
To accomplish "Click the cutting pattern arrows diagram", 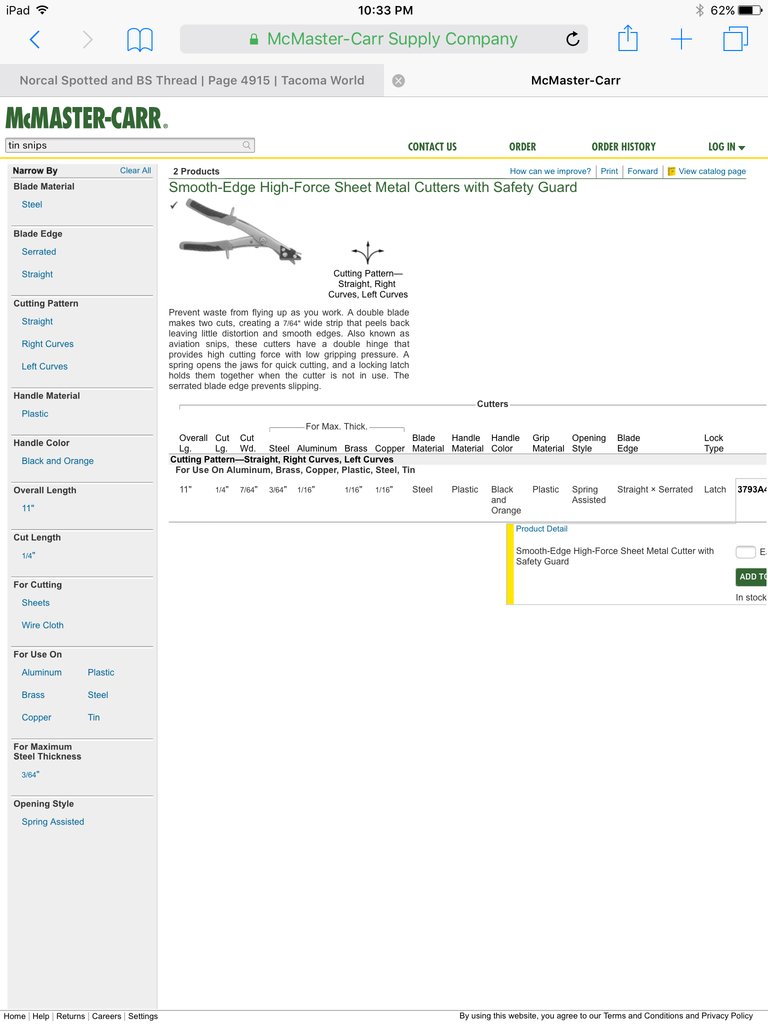I will pos(368,252).
